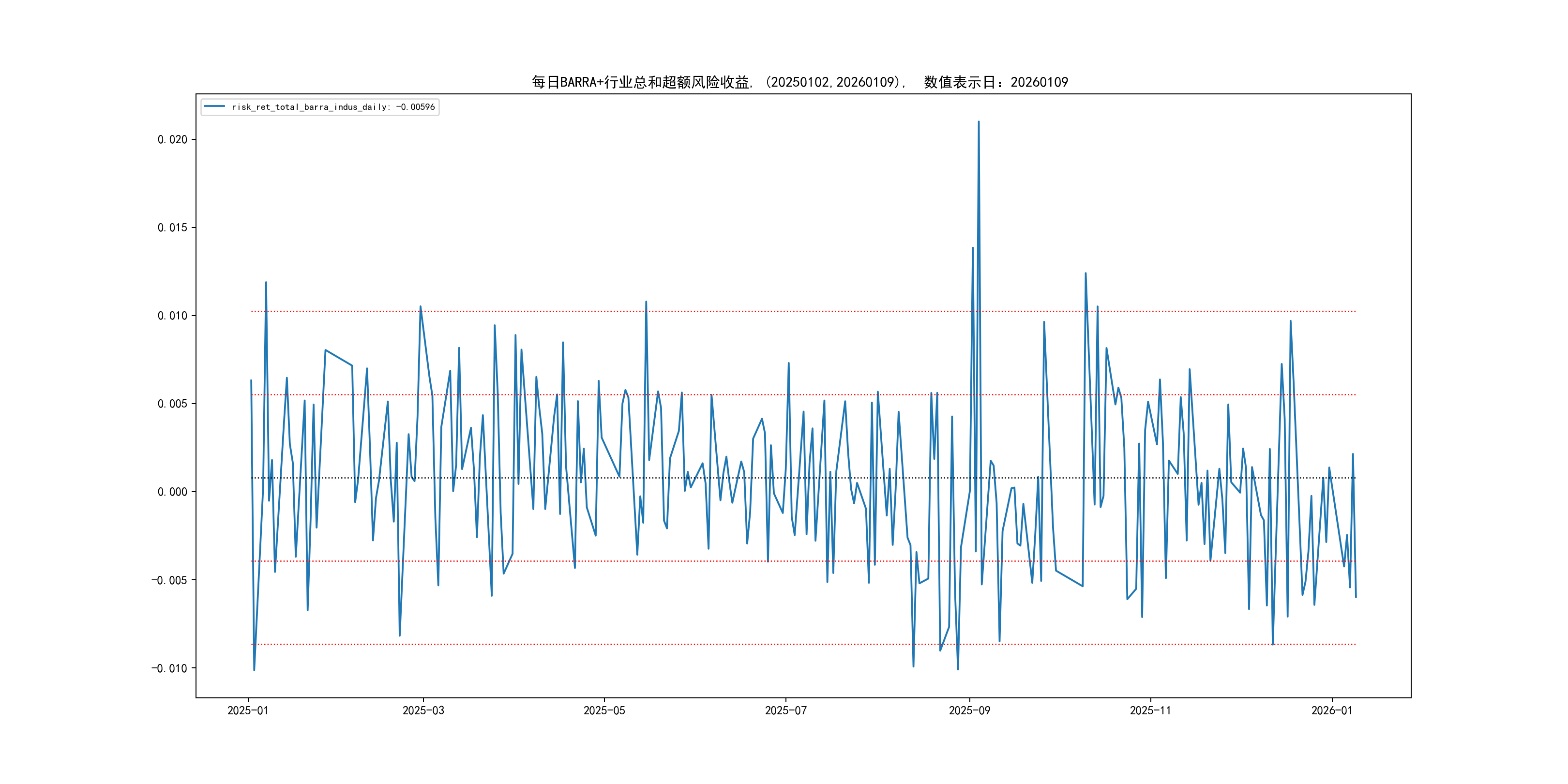Click the 2025-05 x-axis label
Viewport: 1568px width, 784px height.
604,710
